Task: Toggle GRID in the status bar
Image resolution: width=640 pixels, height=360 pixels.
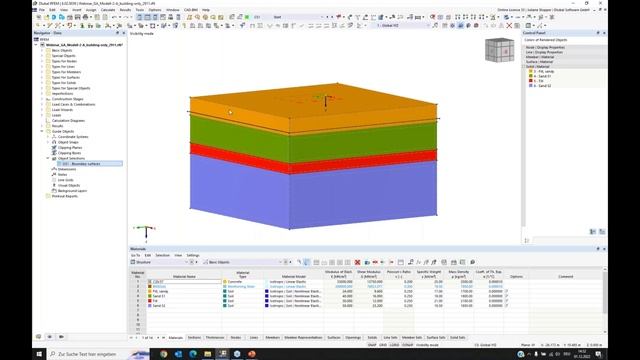Action: click(x=383, y=345)
